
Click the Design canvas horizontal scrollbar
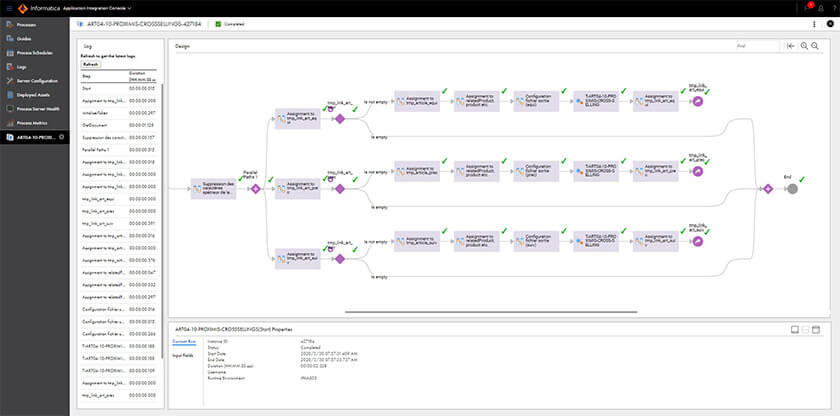click(491, 312)
